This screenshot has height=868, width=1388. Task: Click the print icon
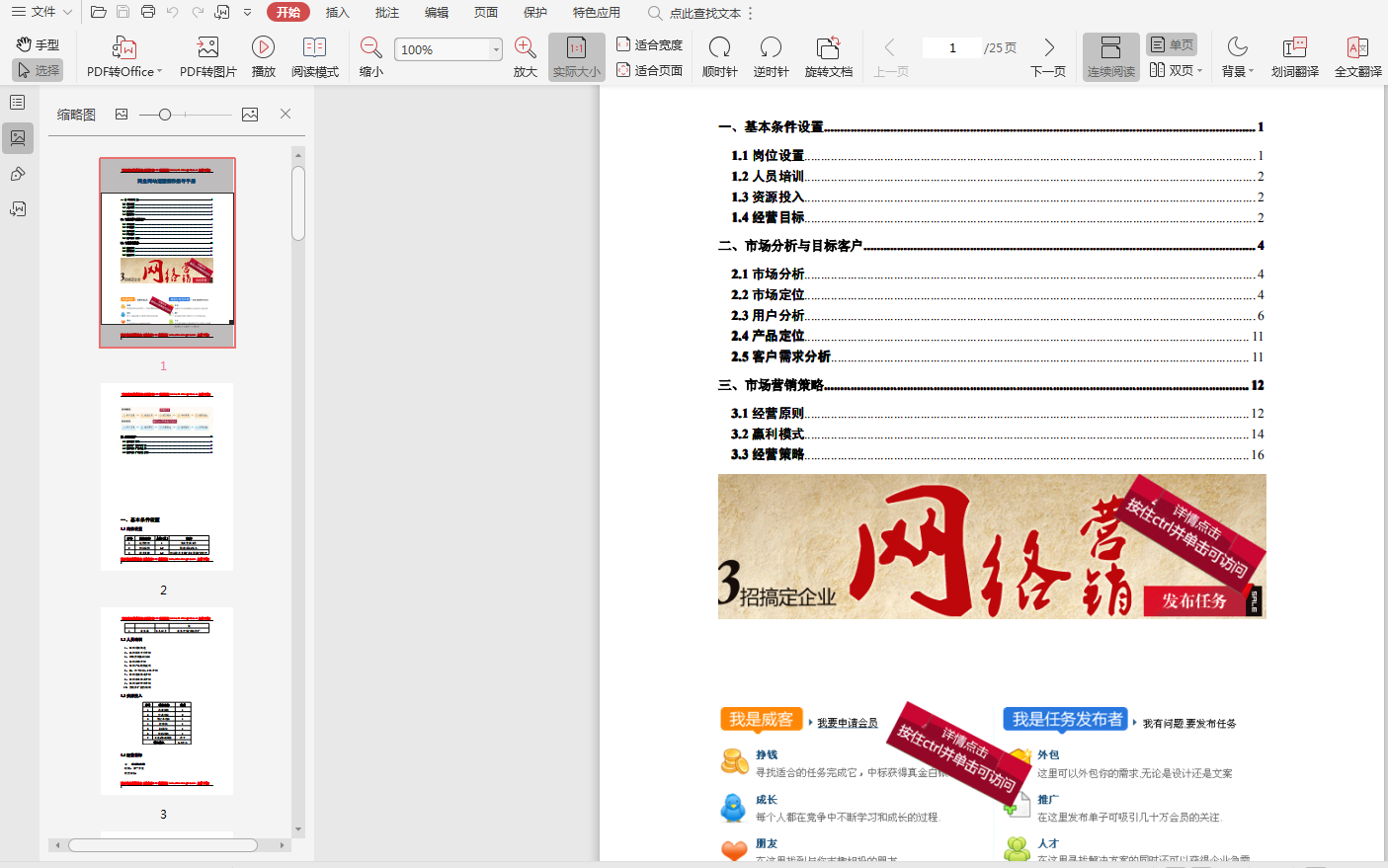click(x=147, y=12)
